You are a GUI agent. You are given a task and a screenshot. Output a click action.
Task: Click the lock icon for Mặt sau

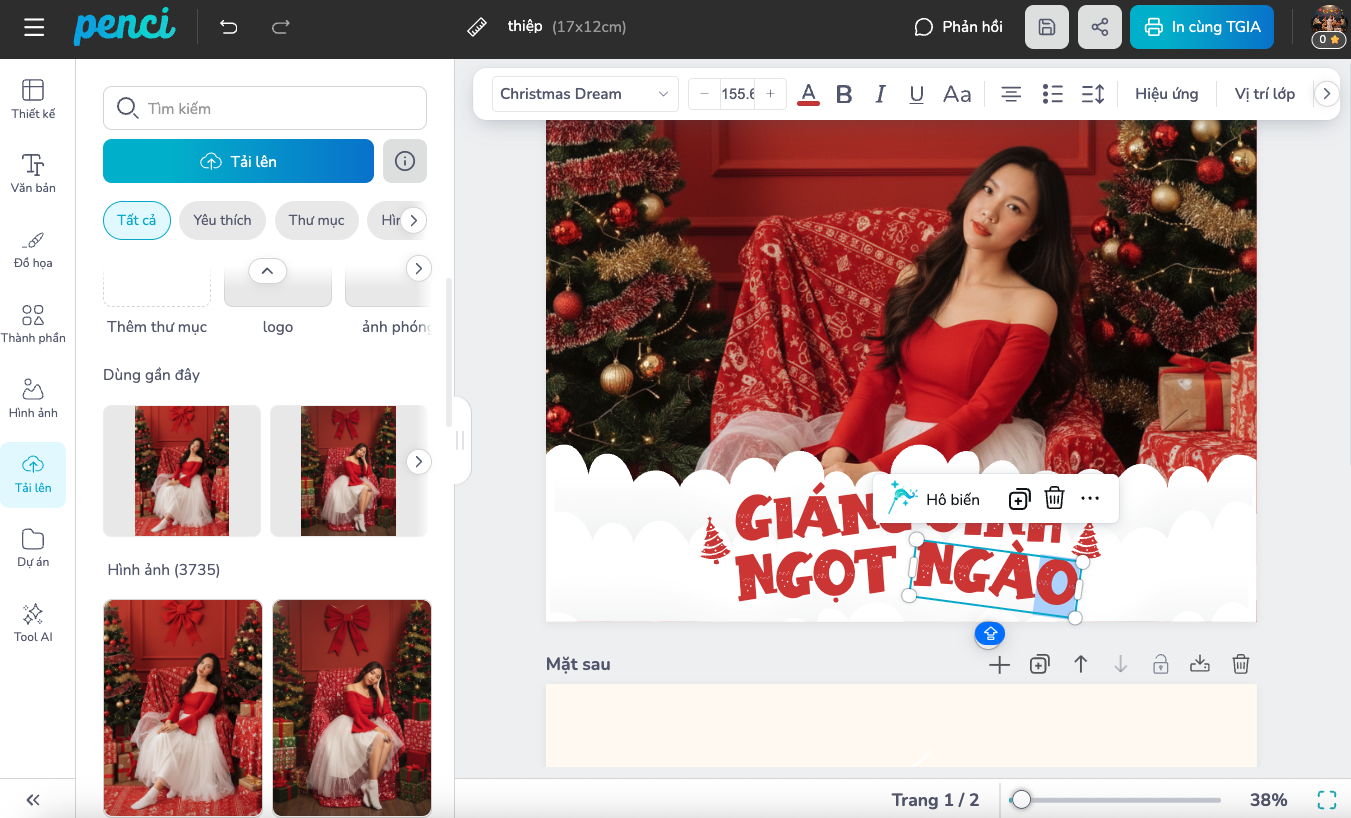point(1160,664)
